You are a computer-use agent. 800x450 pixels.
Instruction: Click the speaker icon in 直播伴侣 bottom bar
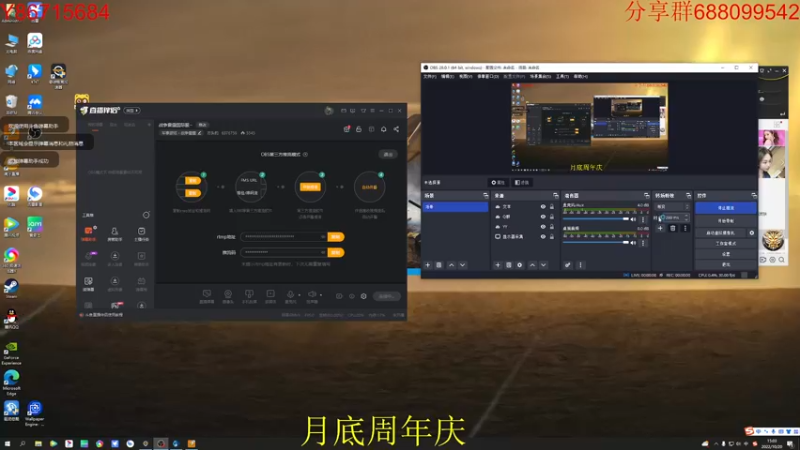pos(312,295)
